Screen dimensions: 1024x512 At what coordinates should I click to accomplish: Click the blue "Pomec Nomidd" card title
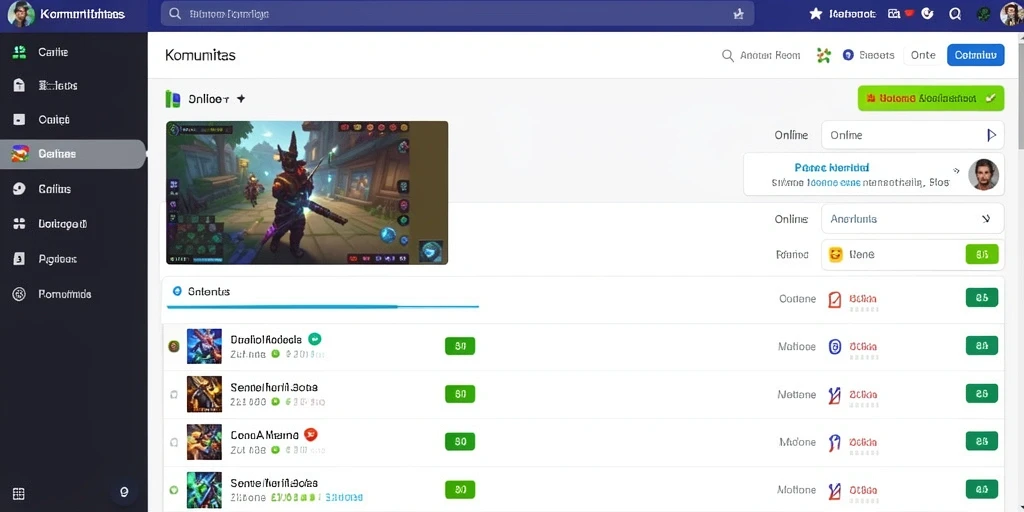[831, 168]
